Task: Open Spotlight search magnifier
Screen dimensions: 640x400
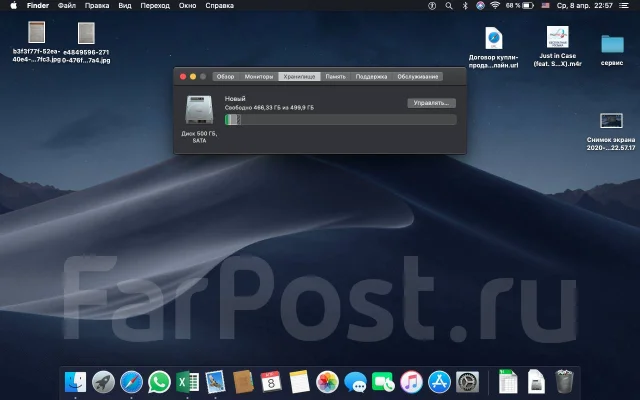Action: 449,6
